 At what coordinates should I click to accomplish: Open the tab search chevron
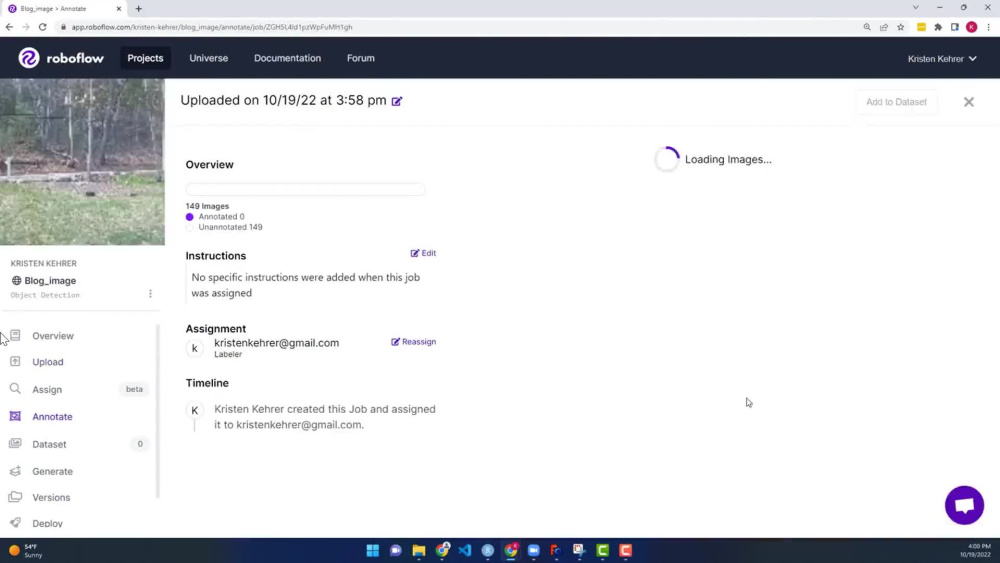click(x=915, y=8)
